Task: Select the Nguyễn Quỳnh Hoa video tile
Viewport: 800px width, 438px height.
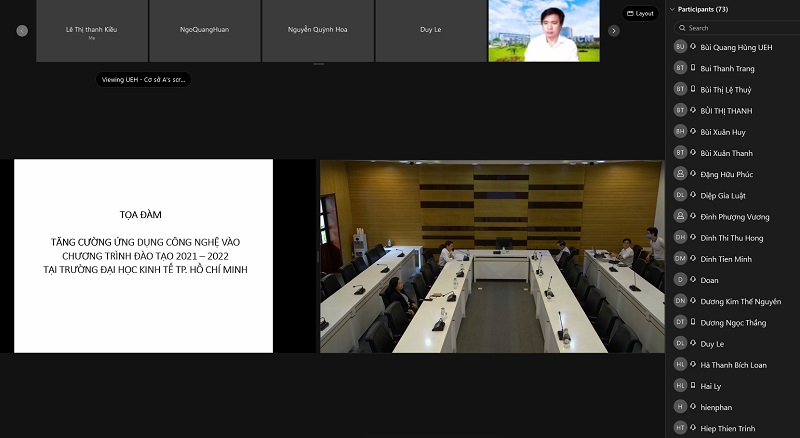Action: coord(318,31)
